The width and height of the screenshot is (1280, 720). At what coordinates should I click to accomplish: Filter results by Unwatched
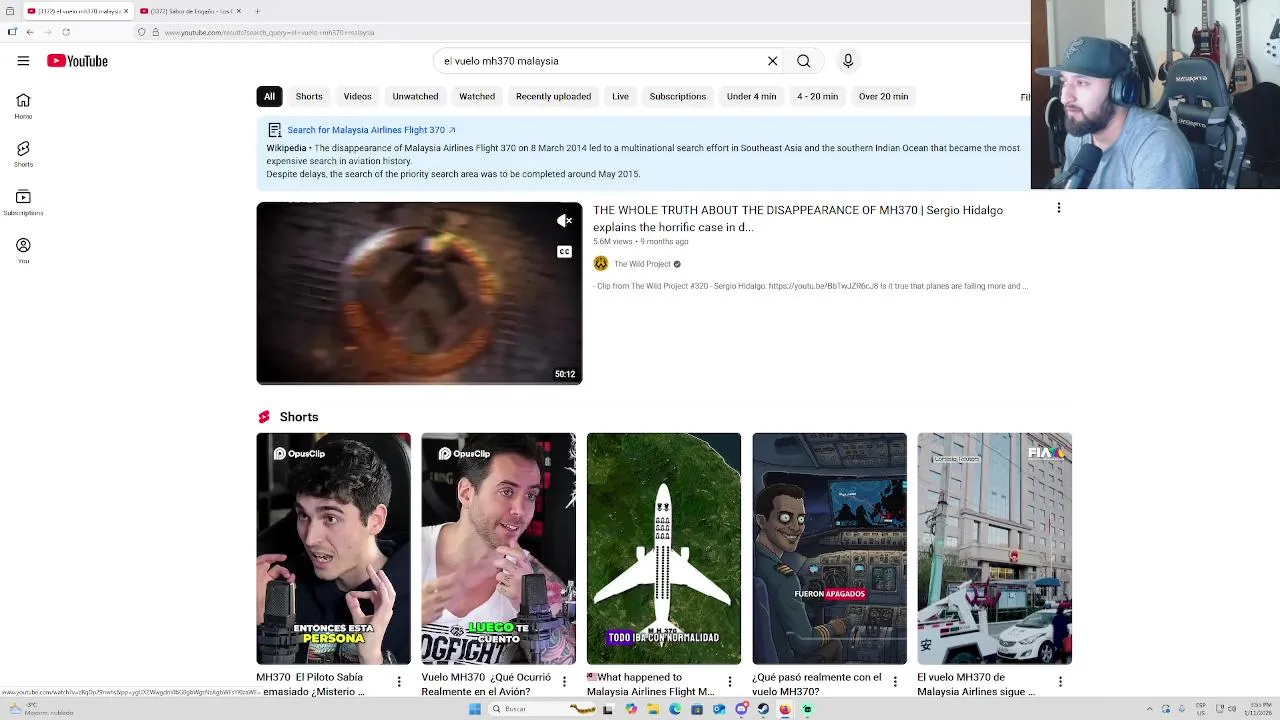coord(415,96)
